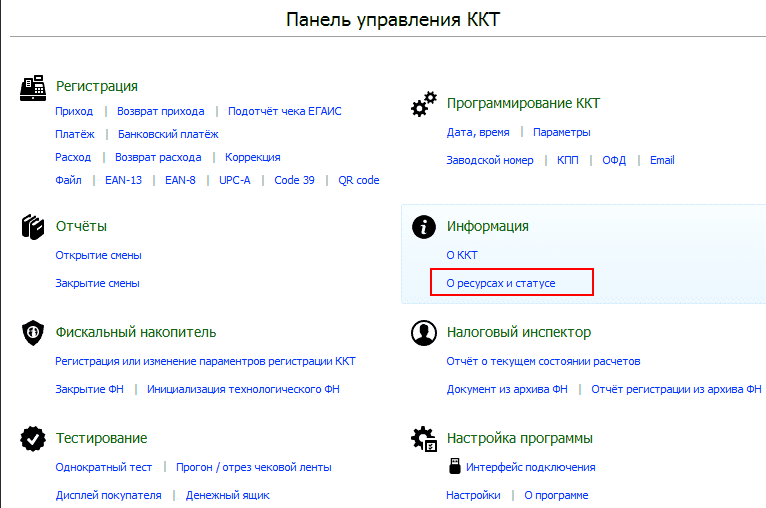Click the Регистрация section heading
This screenshot has width=766, height=508.
(97, 86)
